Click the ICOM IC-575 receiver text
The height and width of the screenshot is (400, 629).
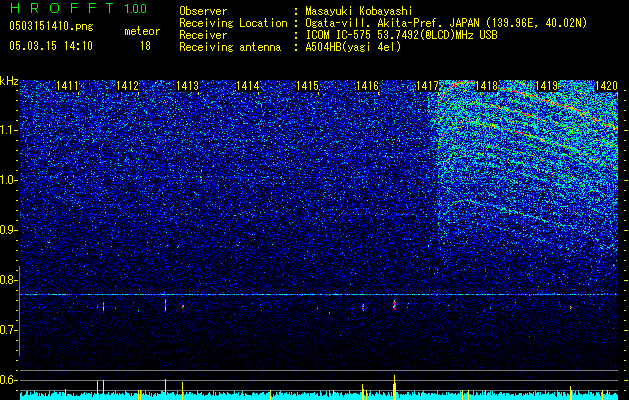pyautogui.click(x=402, y=35)
